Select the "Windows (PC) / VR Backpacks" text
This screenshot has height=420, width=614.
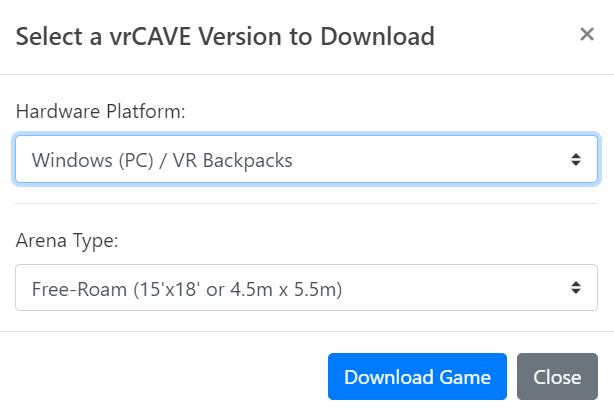click(x=162, y=159)
